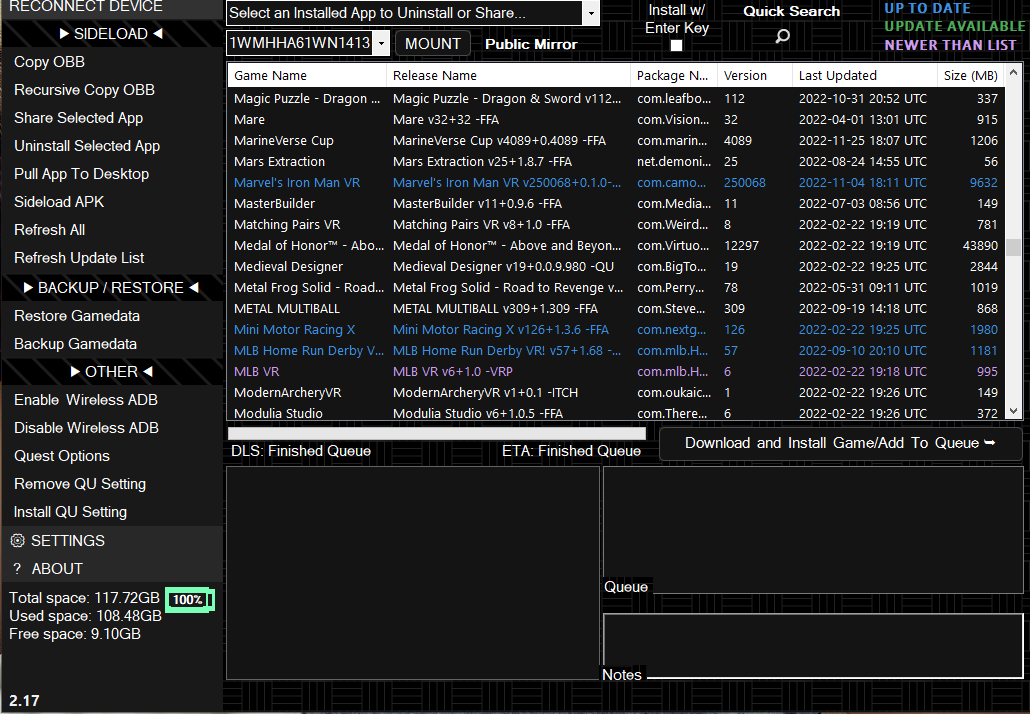Click UP TO DATE legend text
The height and width of the screenshot is (714, 1030).
(927, 9)
